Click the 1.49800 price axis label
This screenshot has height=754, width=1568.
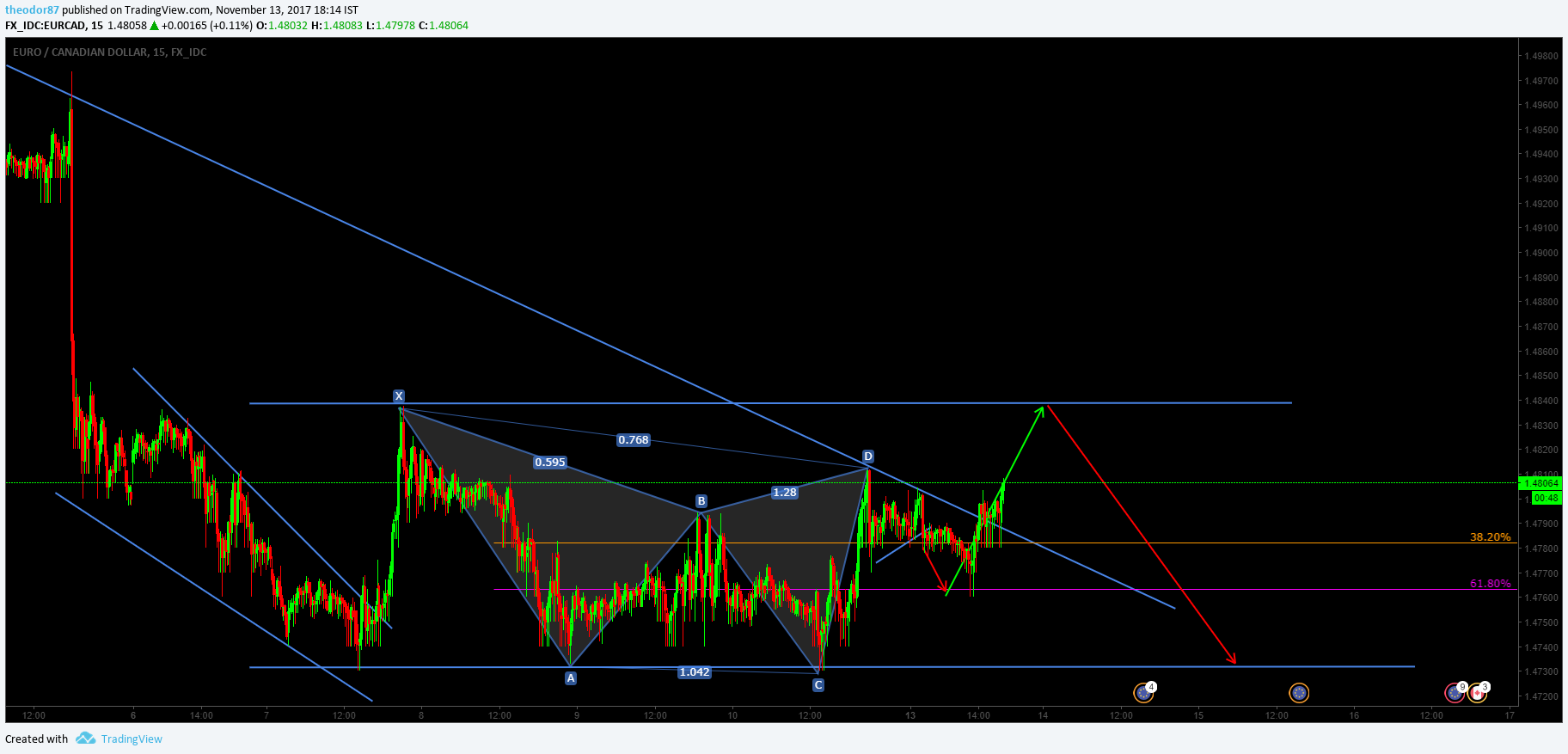[x=1541, y=56]
